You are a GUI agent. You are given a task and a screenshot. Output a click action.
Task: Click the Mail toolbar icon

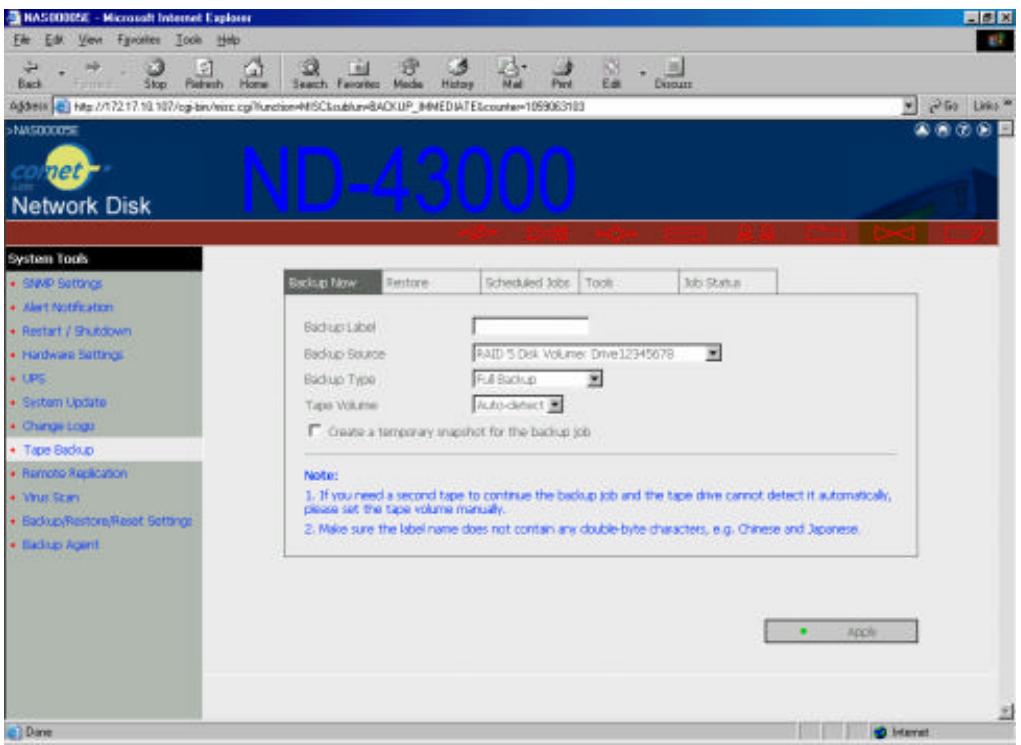[509, 67]
